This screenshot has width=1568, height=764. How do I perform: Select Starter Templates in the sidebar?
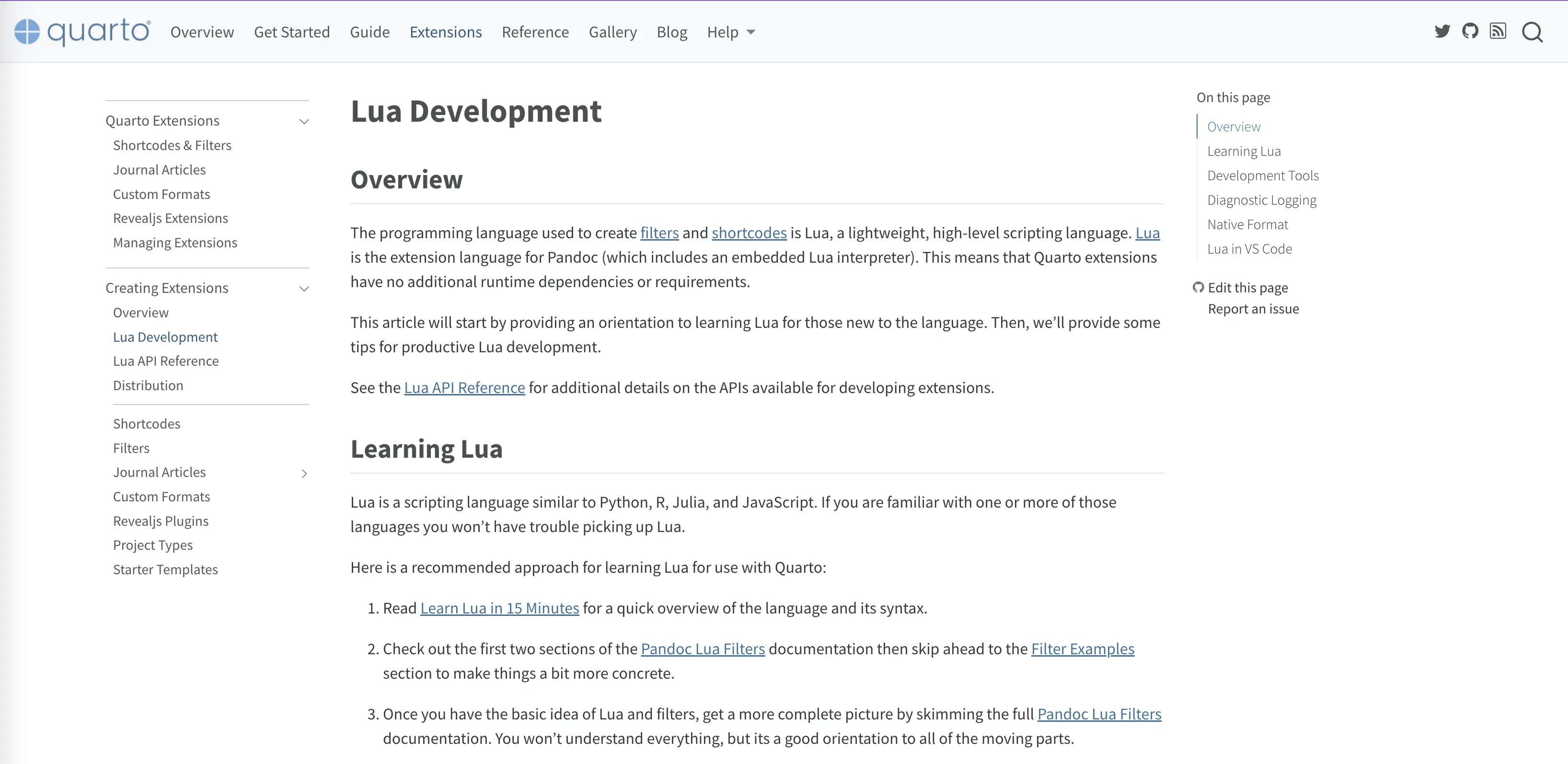pos(165,569)
